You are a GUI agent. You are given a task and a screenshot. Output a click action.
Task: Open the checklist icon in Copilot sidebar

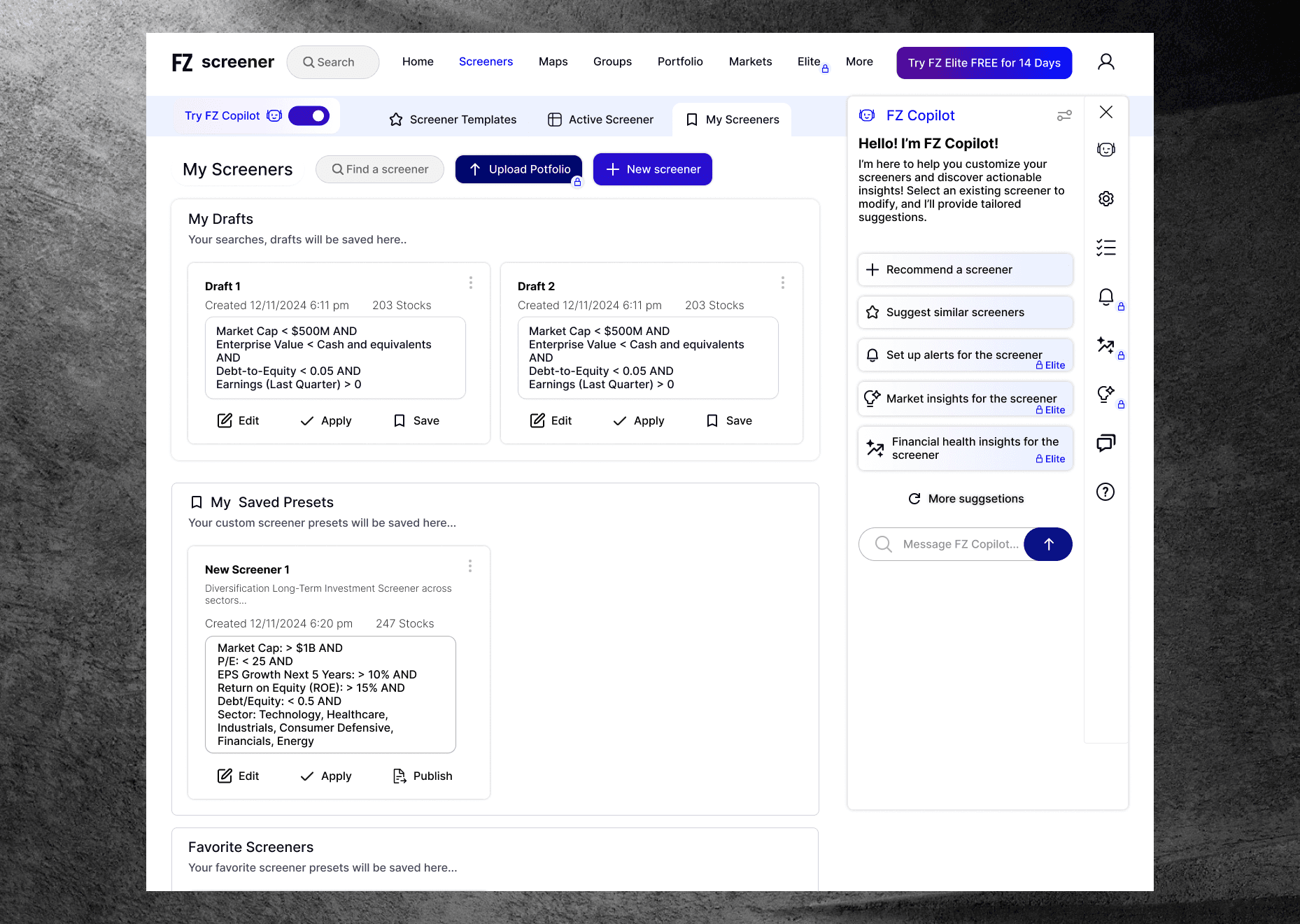click(x=1106, y=248)
